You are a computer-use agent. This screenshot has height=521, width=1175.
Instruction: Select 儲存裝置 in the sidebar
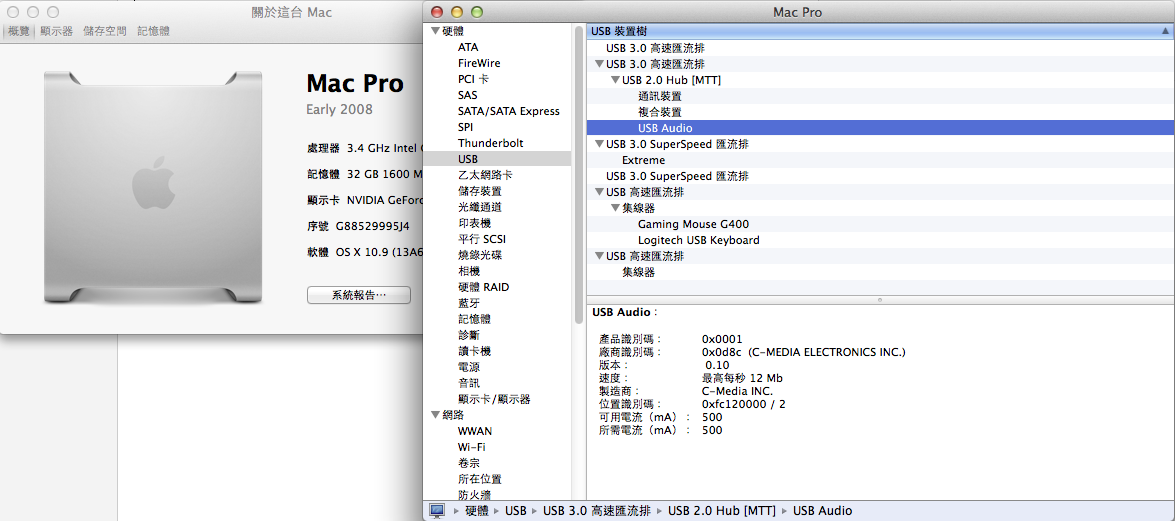point(480,191)
